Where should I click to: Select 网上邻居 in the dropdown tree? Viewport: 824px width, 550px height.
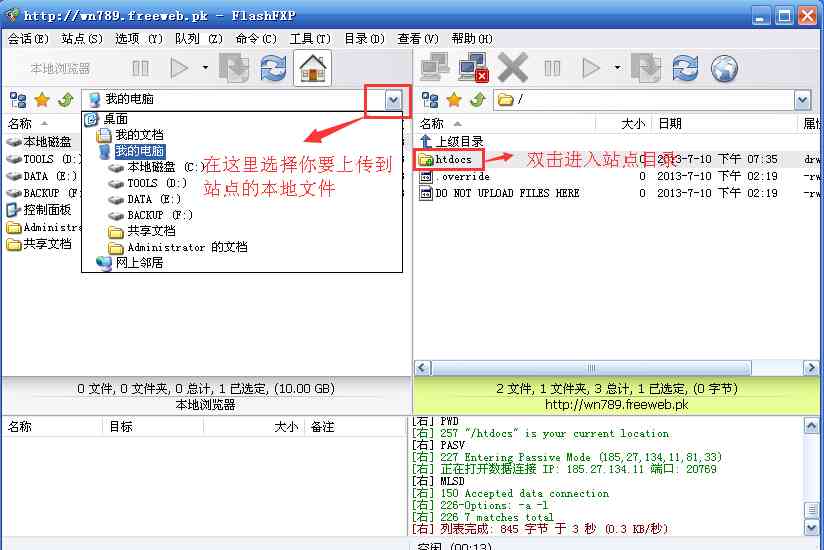pyautogui.click(x=138, y=263)
